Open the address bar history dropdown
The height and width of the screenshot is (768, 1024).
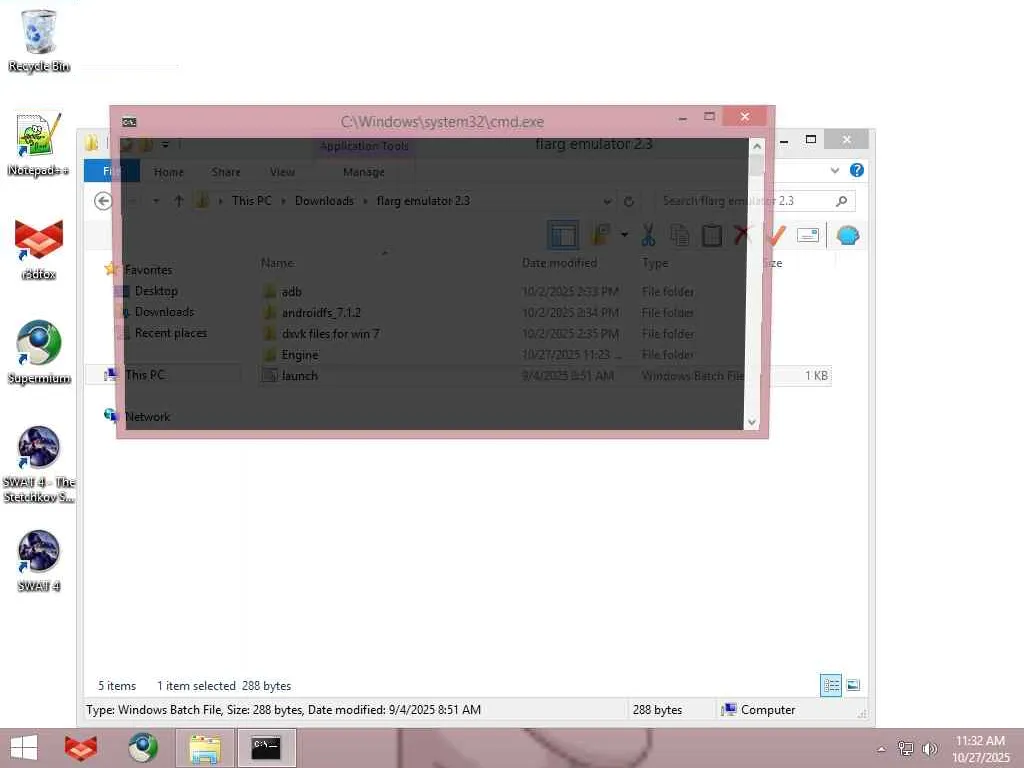[607, 201]
